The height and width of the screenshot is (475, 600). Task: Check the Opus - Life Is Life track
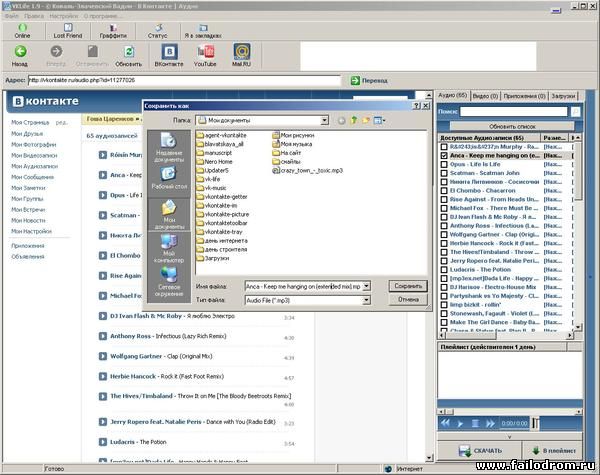(x=444, y=165)
